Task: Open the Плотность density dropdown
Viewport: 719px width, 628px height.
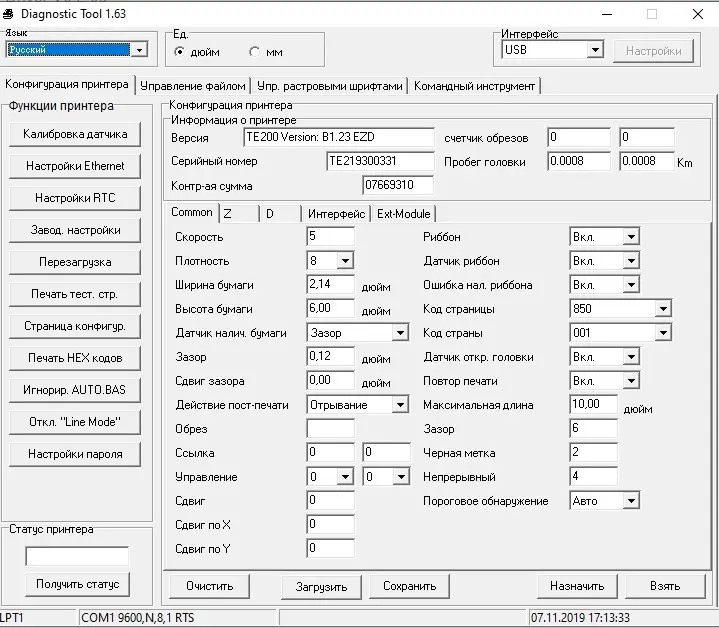Action: point(345,261)
